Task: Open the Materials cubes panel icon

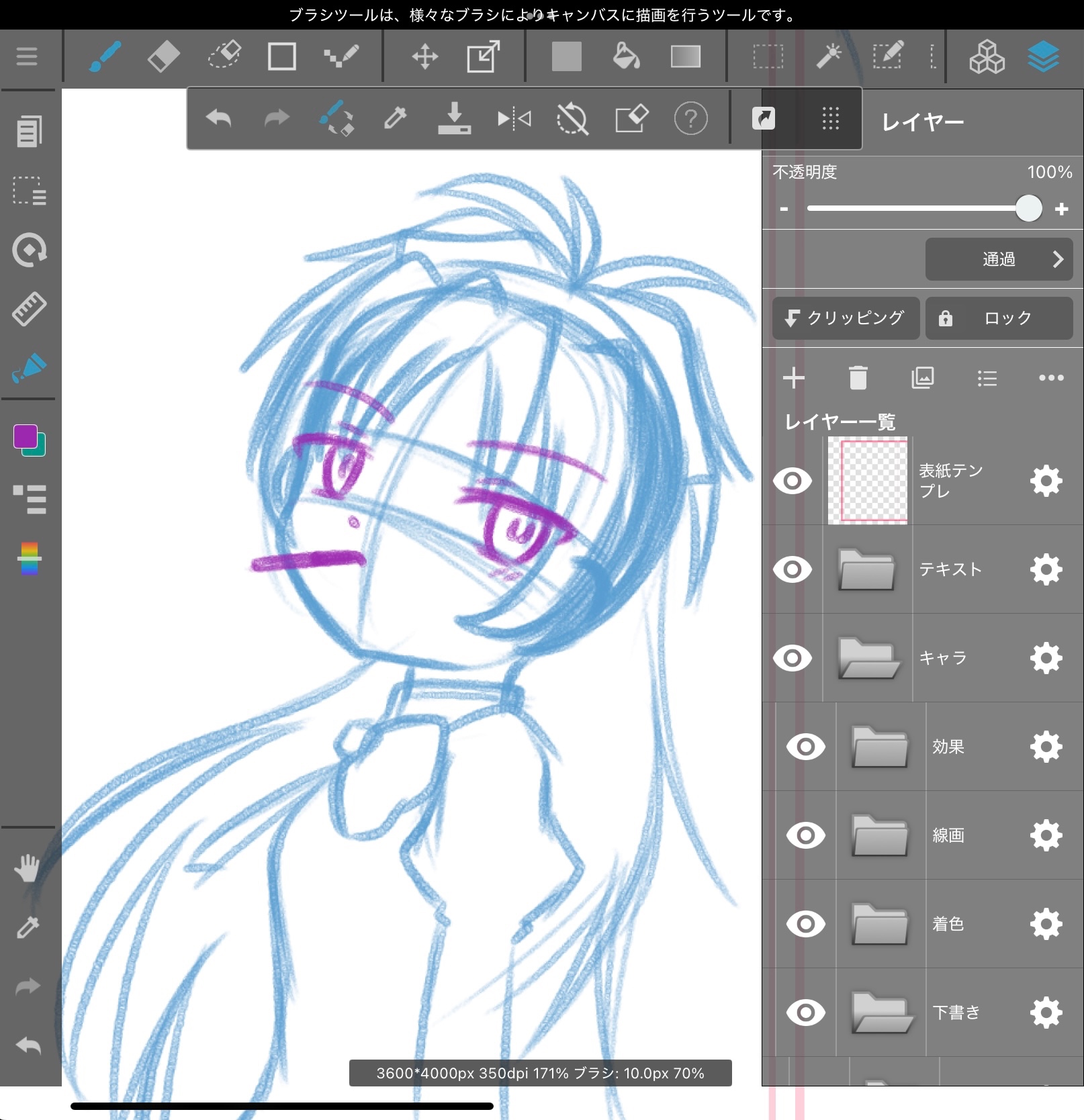Action: 986,56
